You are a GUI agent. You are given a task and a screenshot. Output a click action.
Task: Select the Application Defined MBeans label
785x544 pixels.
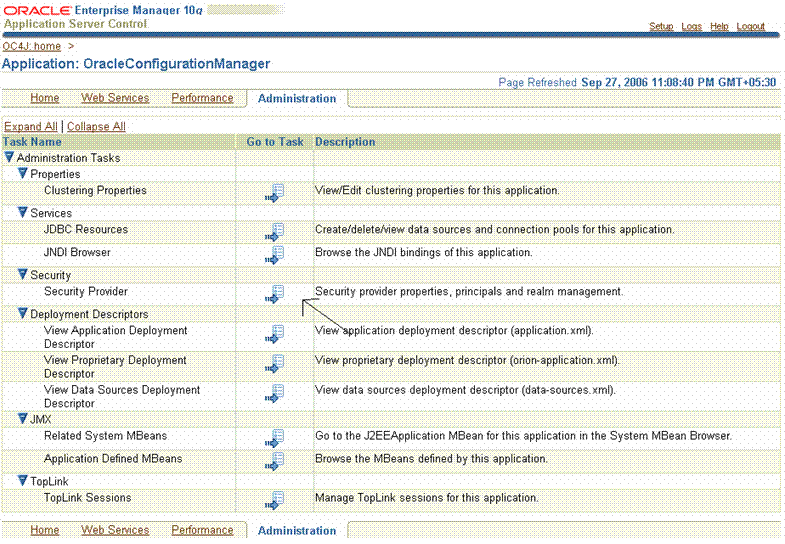[x=113, y=459]
